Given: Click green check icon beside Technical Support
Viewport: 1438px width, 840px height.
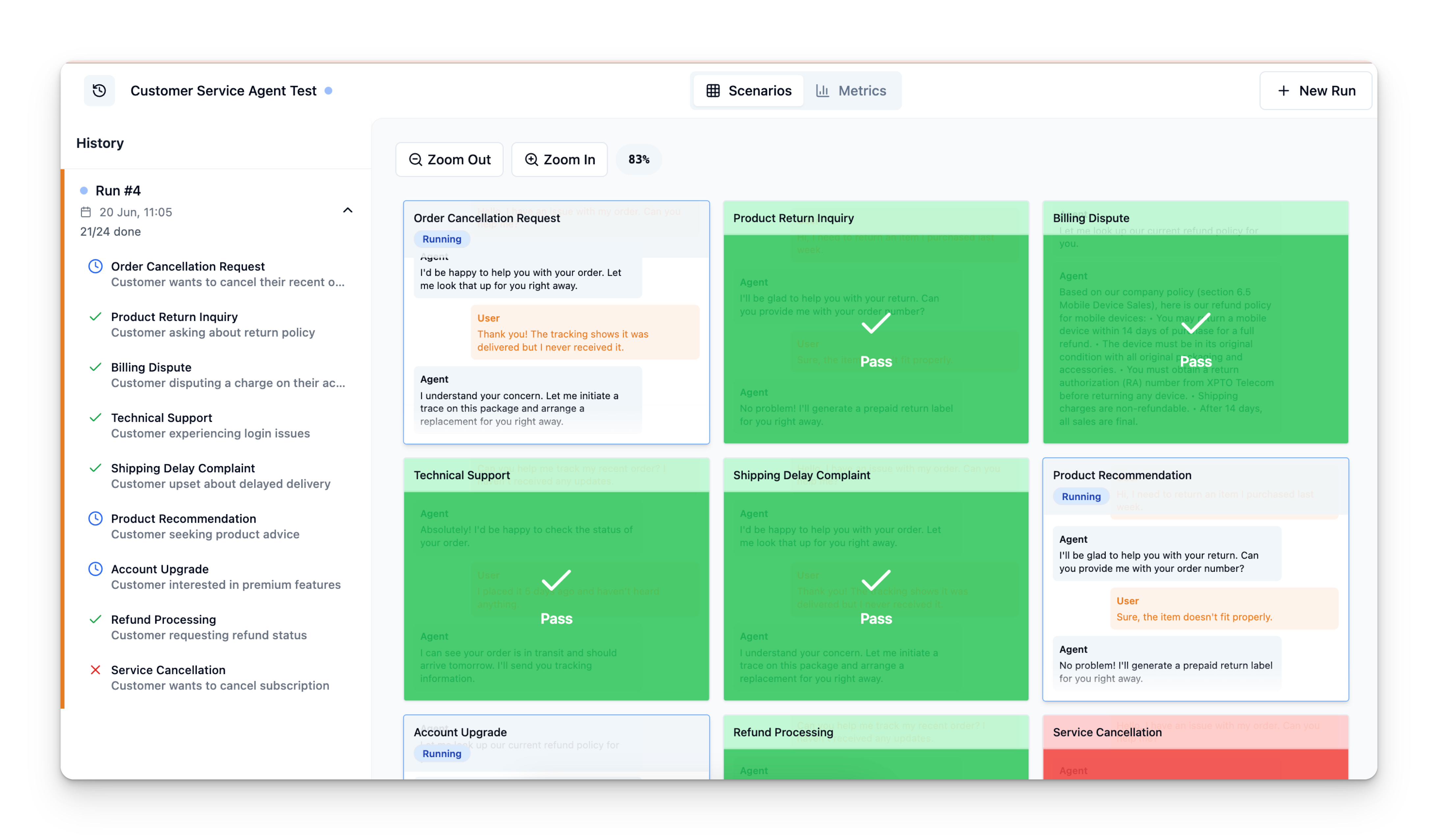Looking at the screenshot, I should click(95, 418).
